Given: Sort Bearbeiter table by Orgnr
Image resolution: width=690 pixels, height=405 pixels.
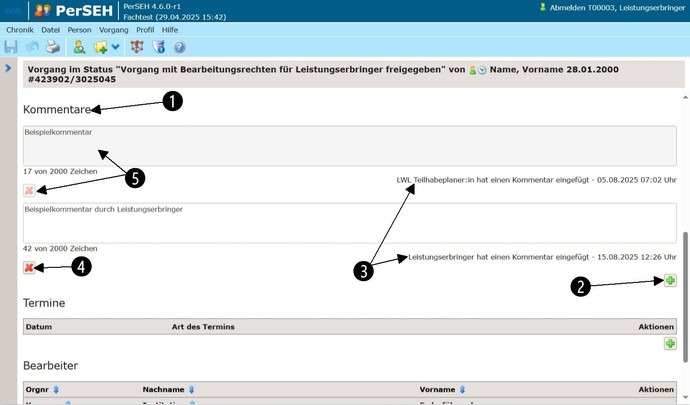Looking at the screenshot, I should click(56, 390).
